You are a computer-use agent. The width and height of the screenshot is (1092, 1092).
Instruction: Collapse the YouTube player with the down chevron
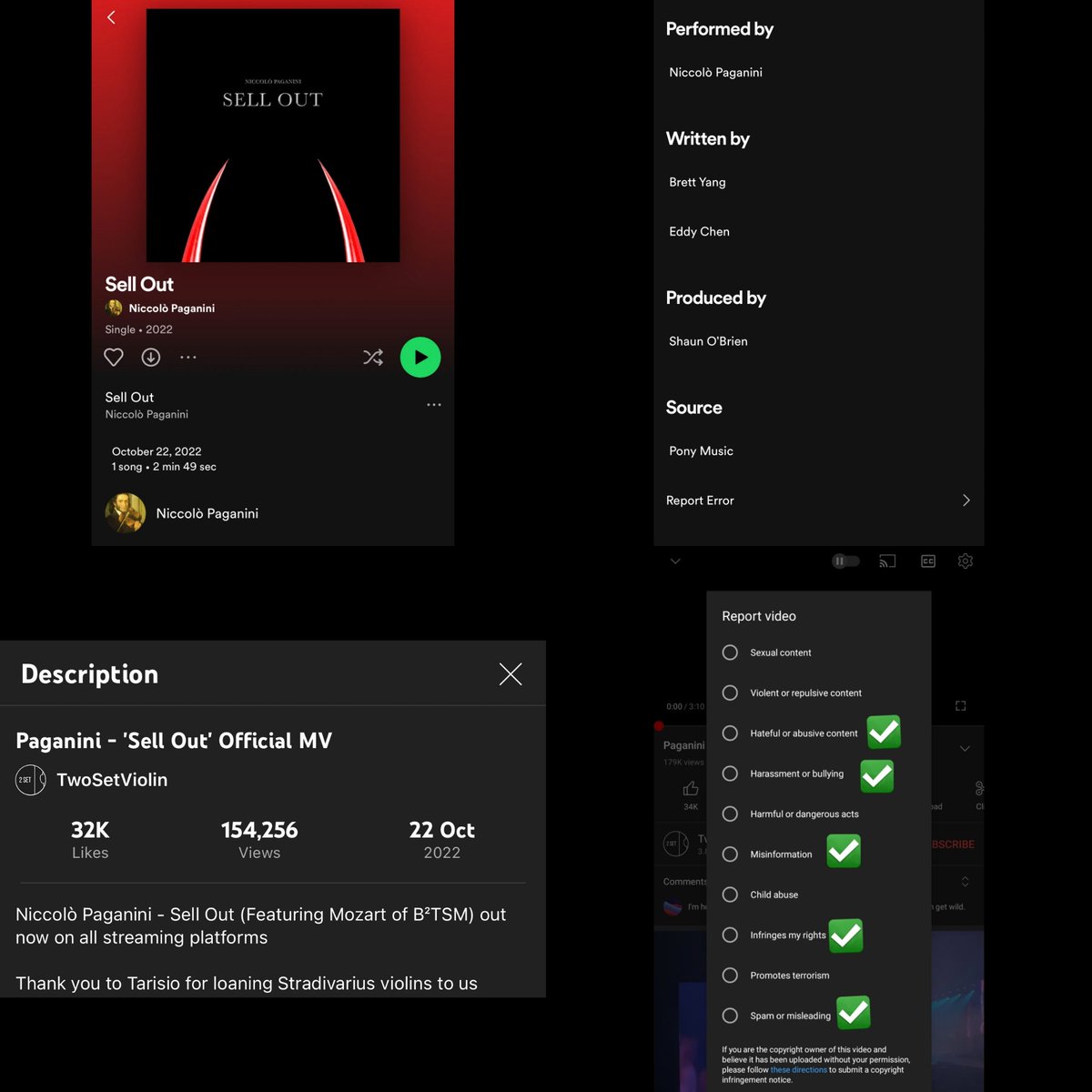pos(675,561)
